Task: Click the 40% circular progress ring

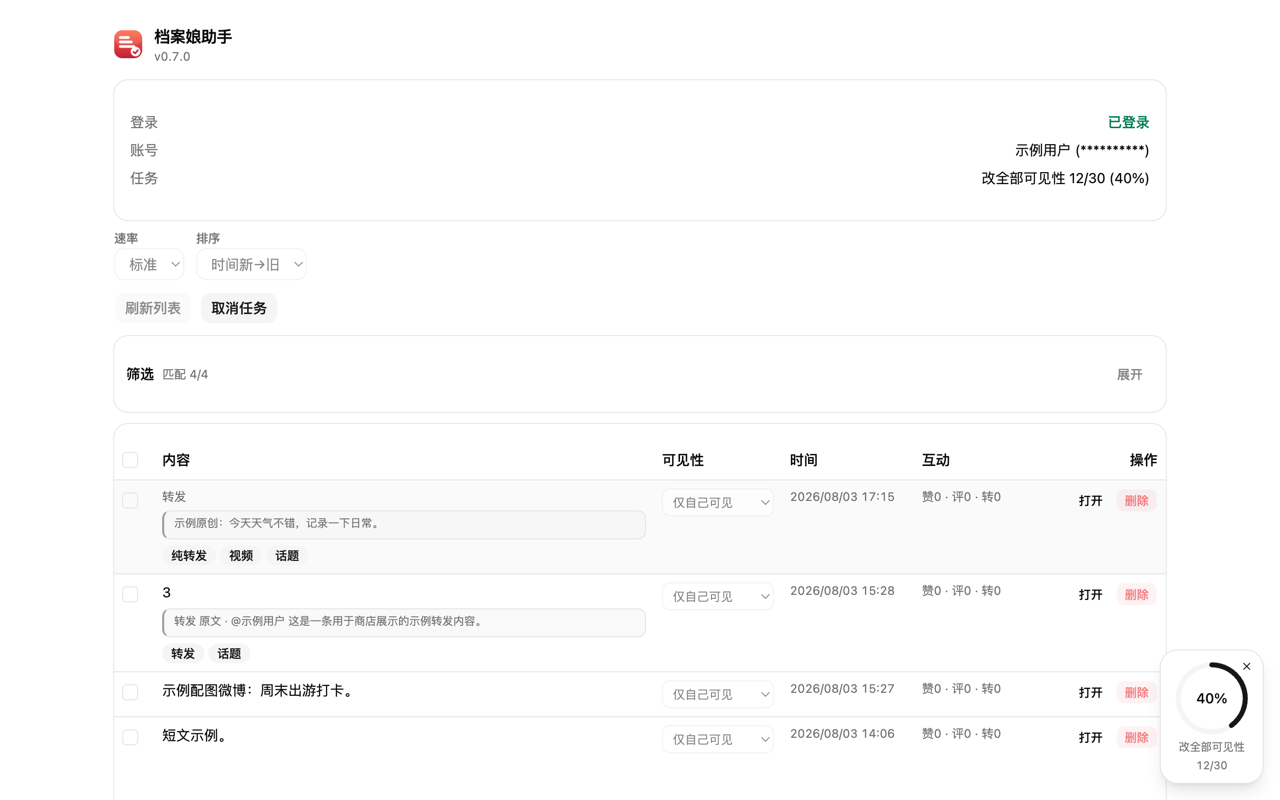Action: (1212, 698)
